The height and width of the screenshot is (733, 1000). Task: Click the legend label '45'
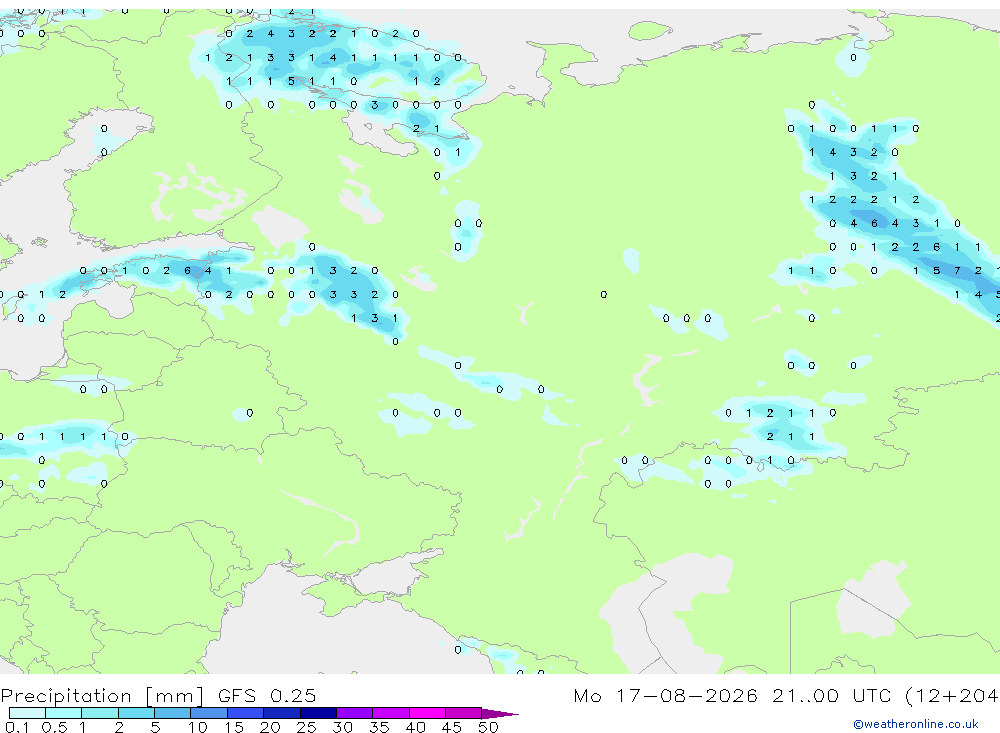[x=452, y=727]
